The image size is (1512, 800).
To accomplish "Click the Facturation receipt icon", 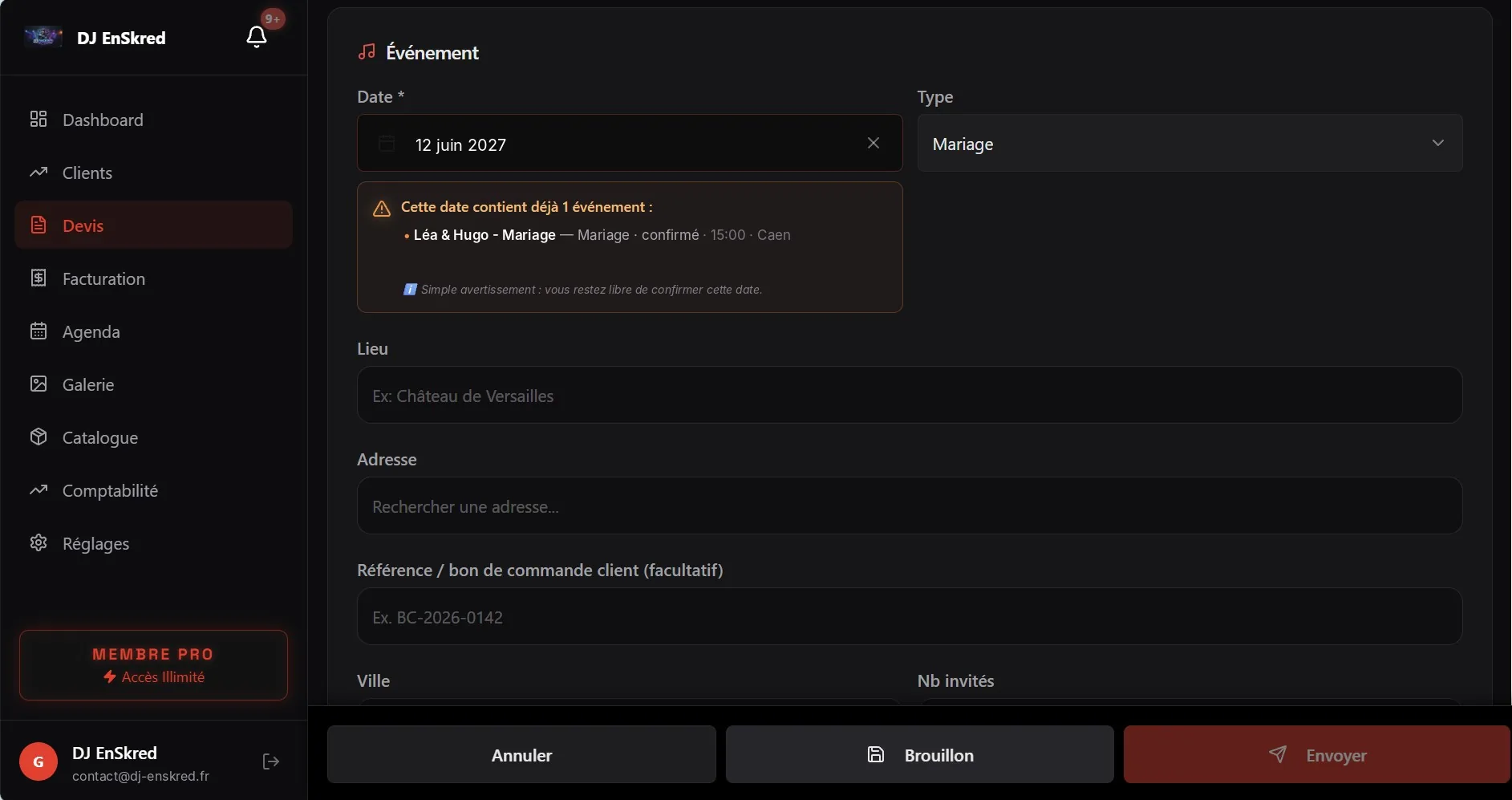I will point(39,278).
